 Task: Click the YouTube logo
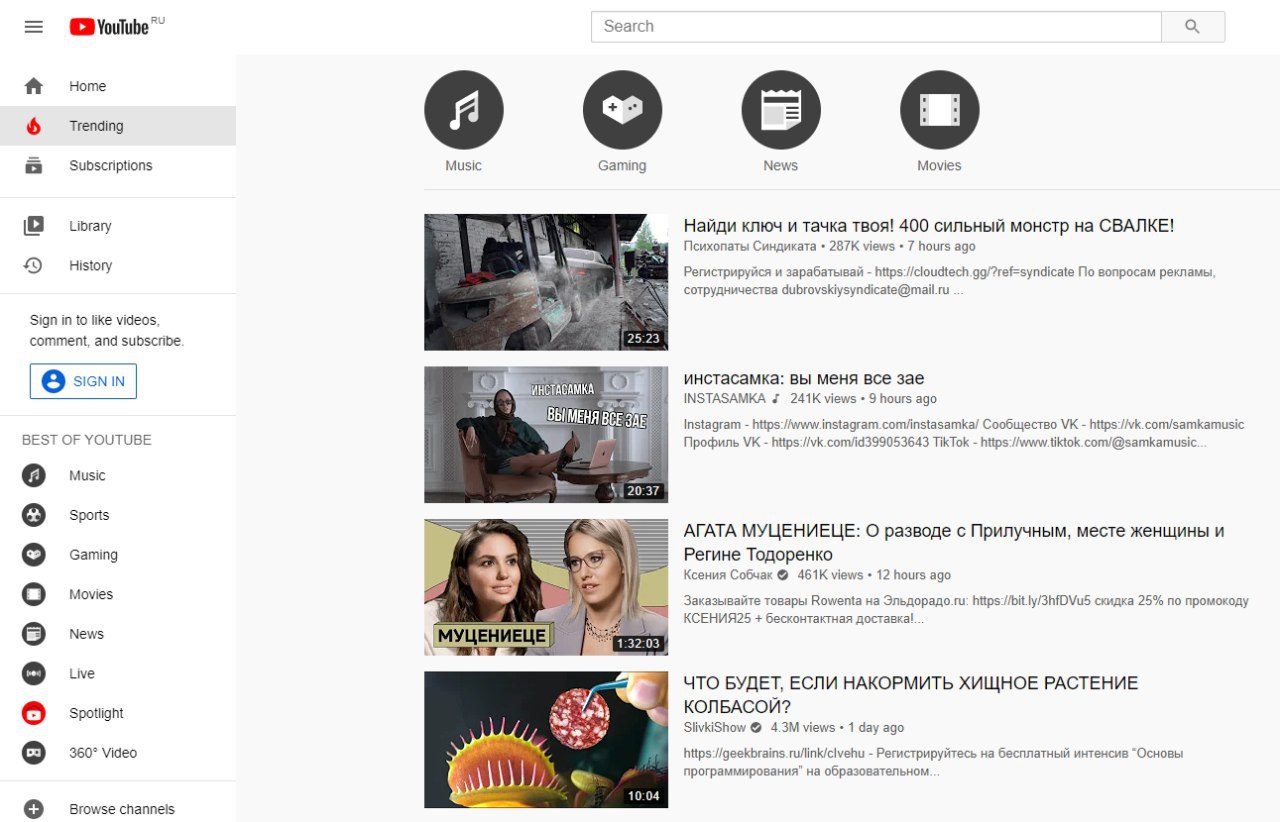tap(110, 27)
